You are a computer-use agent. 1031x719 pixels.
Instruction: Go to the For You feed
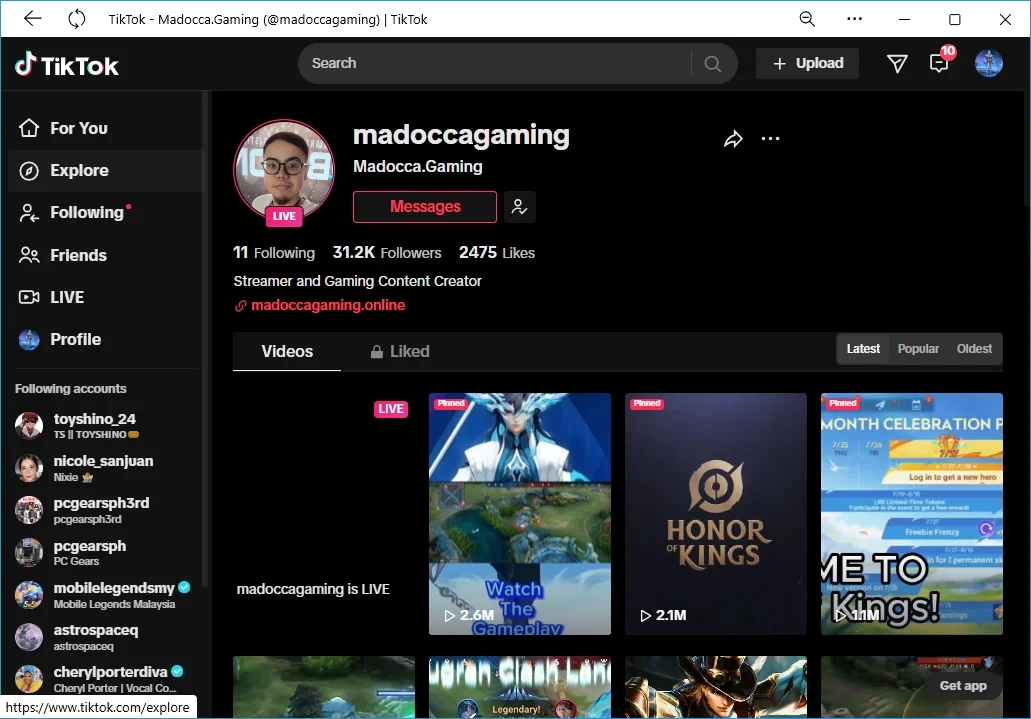click(x=105, y=128)
